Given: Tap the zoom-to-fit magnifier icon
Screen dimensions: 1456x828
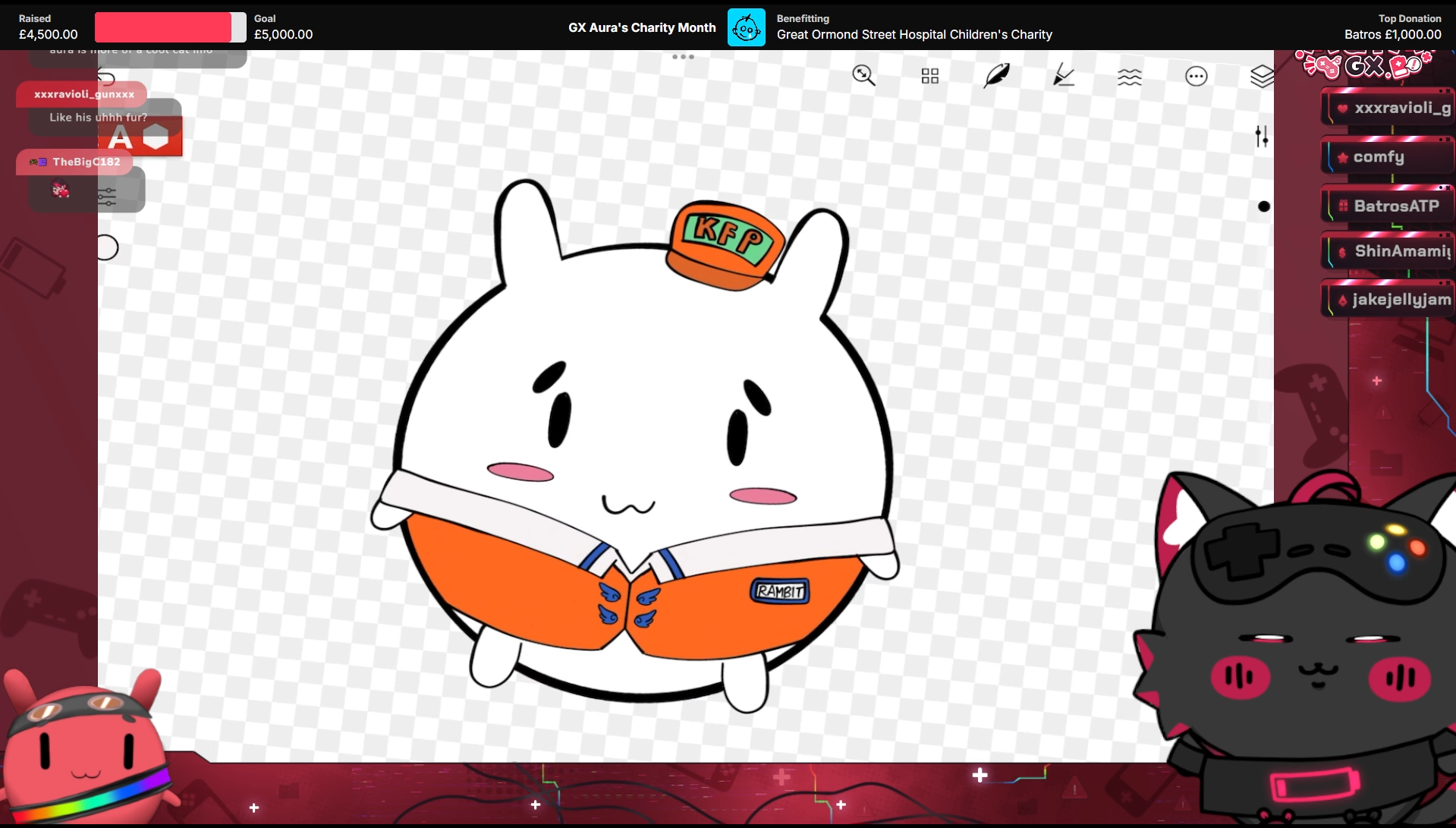Looking at the screenshot, I should (863, 75).
